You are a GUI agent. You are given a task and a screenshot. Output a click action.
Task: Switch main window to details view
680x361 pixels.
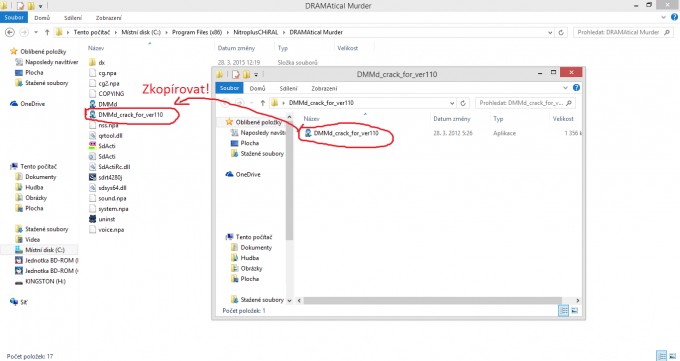point(662,356)
